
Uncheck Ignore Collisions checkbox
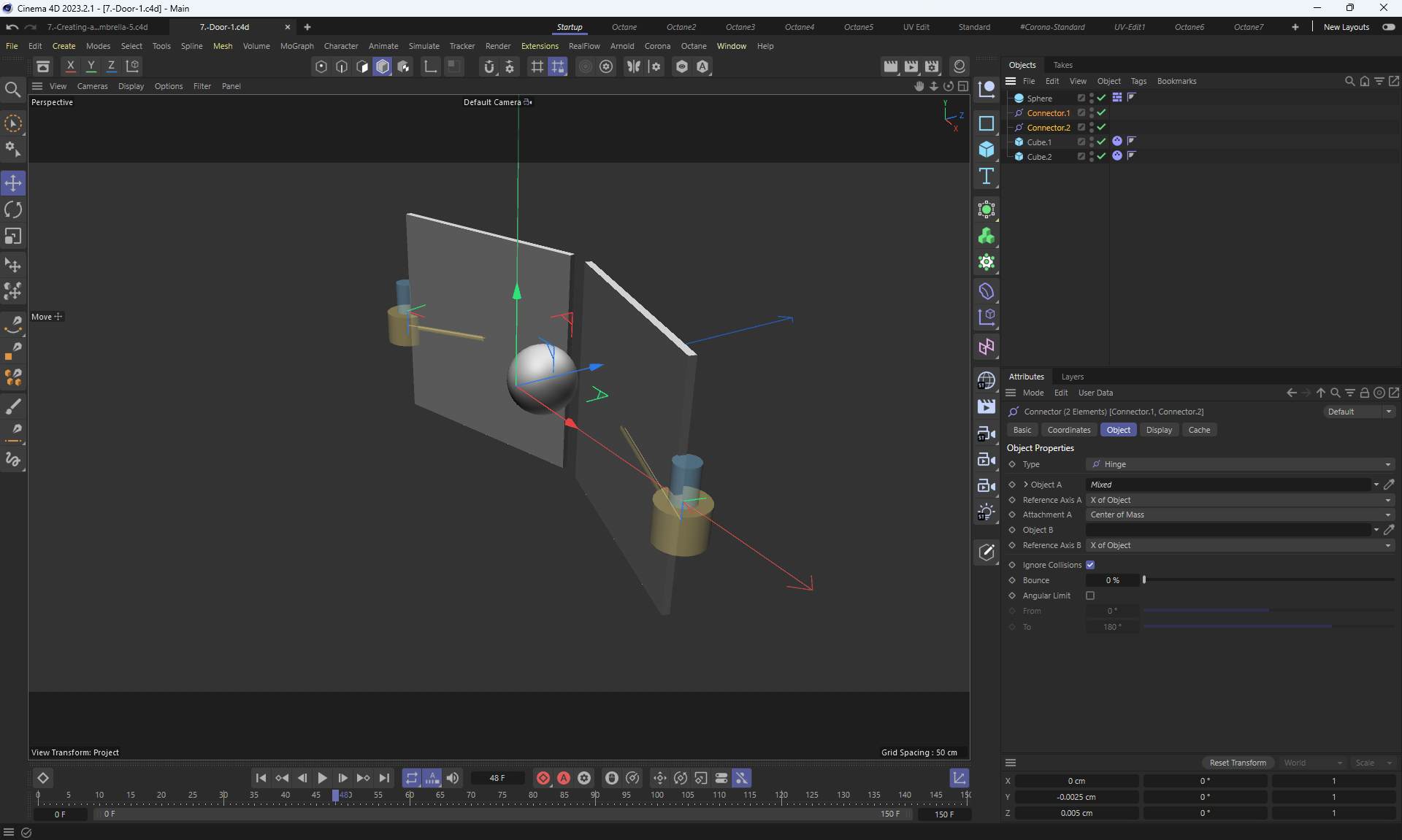pyautogui.click(x=1090, y=565)
